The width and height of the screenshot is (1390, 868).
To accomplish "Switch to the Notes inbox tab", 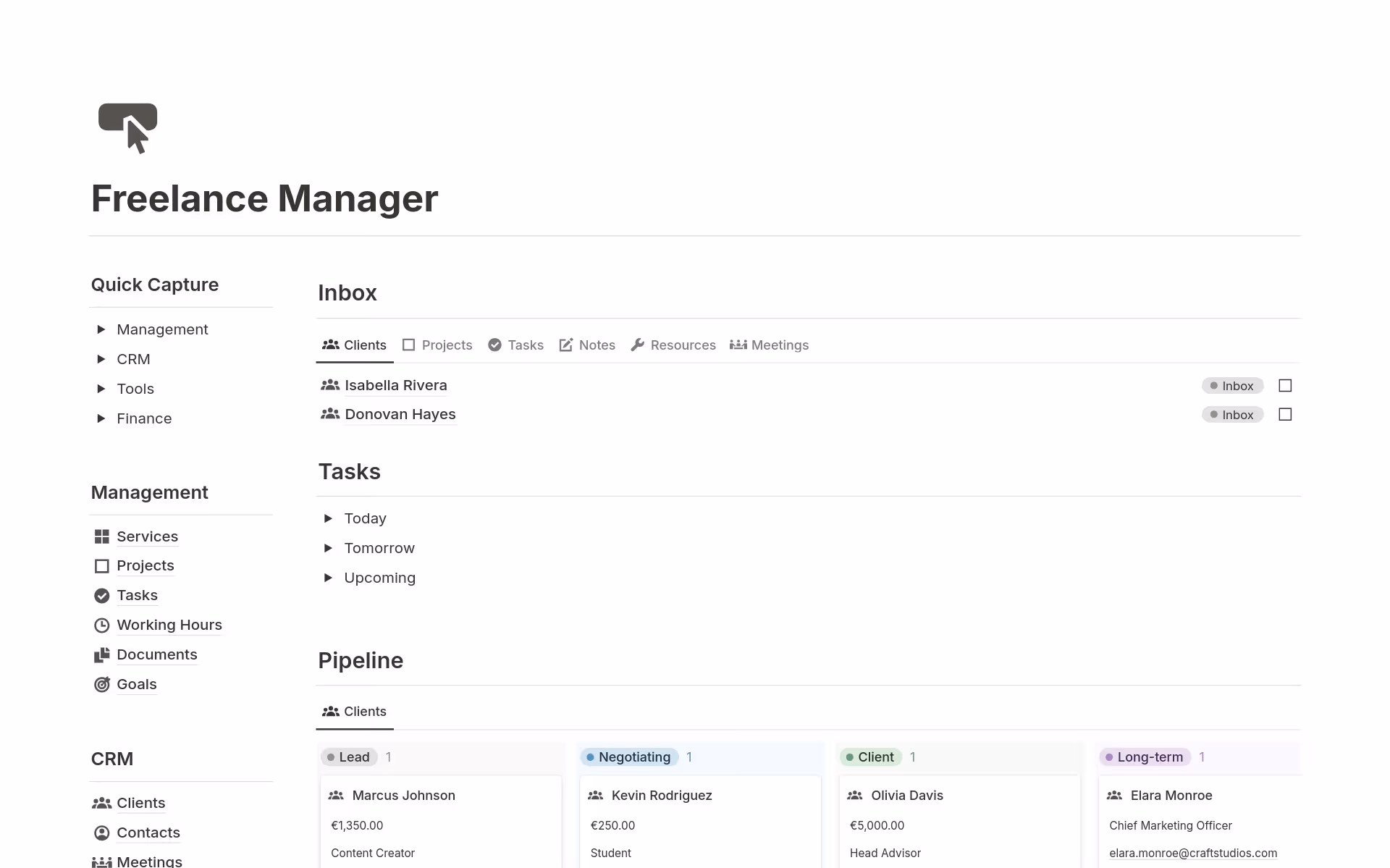I will click(587, 345).
